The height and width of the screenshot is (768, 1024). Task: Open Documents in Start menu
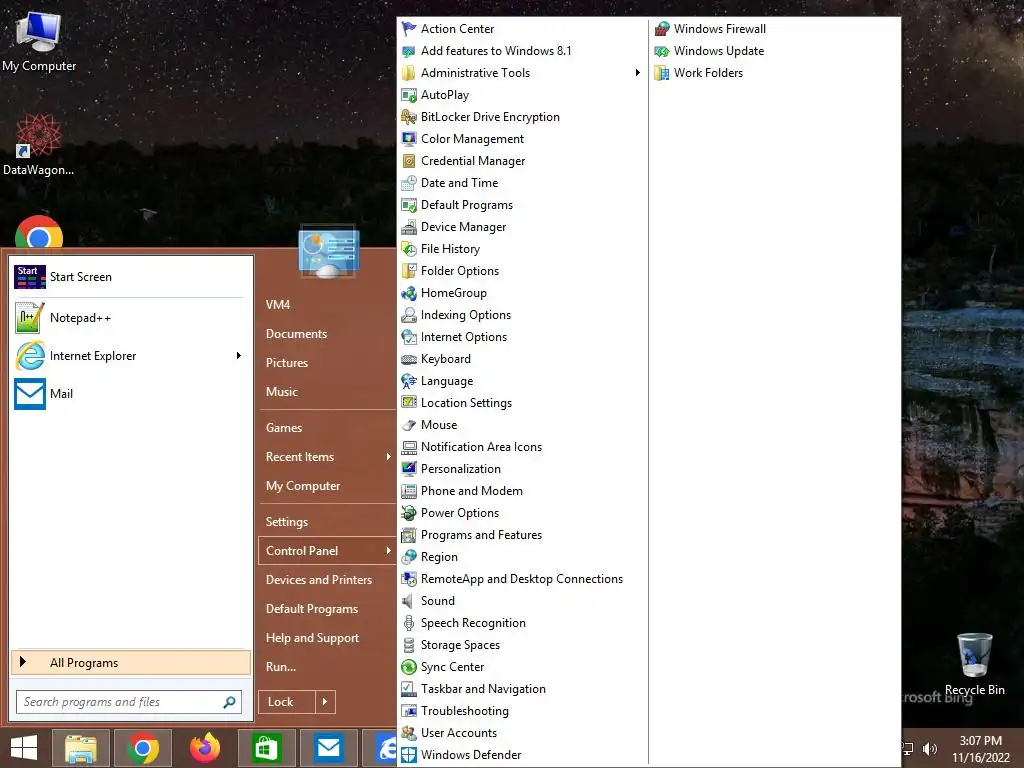[x=296, y=334]
